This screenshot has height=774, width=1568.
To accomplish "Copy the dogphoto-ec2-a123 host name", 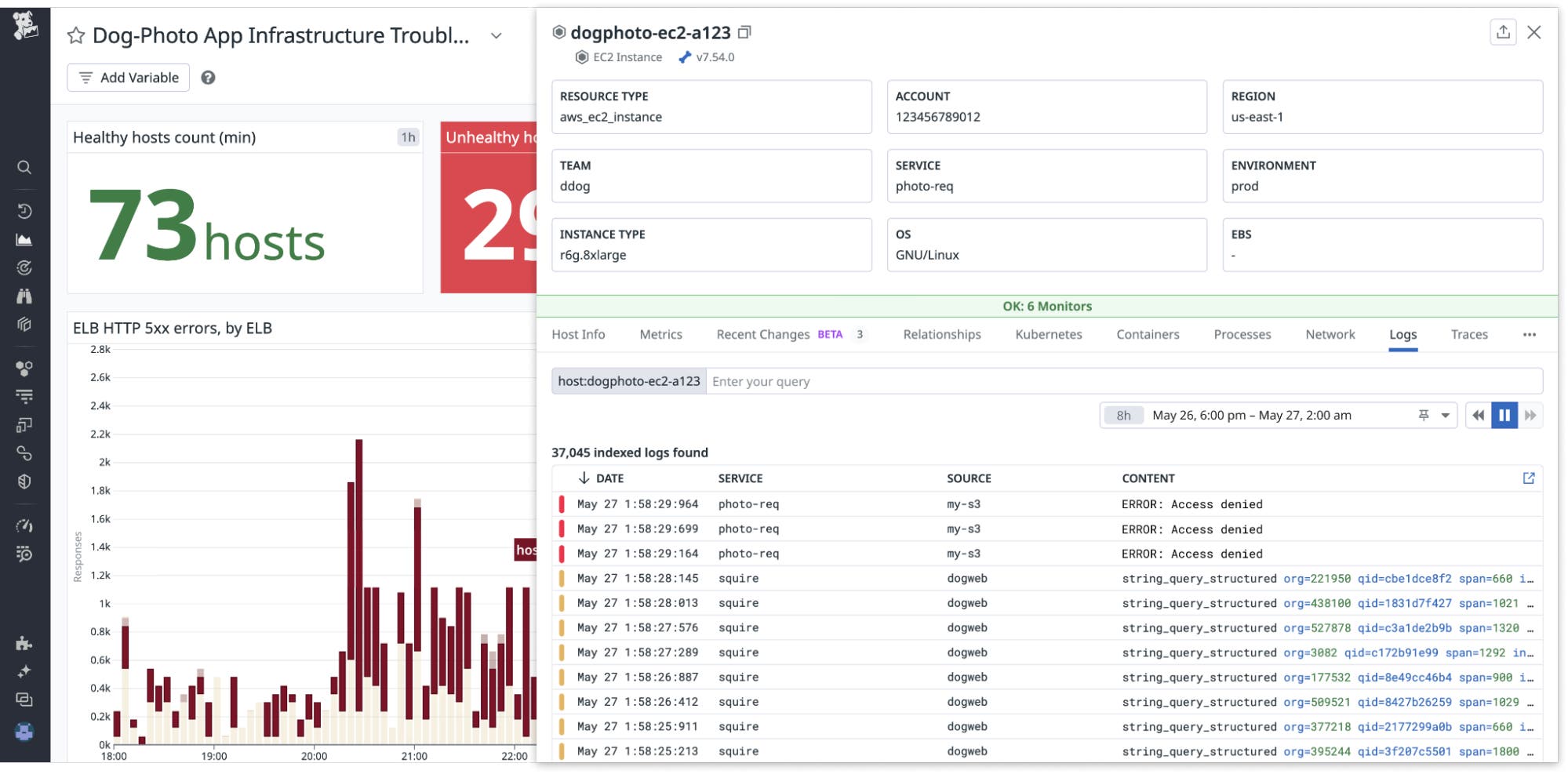I will click(x=744, y=32).
